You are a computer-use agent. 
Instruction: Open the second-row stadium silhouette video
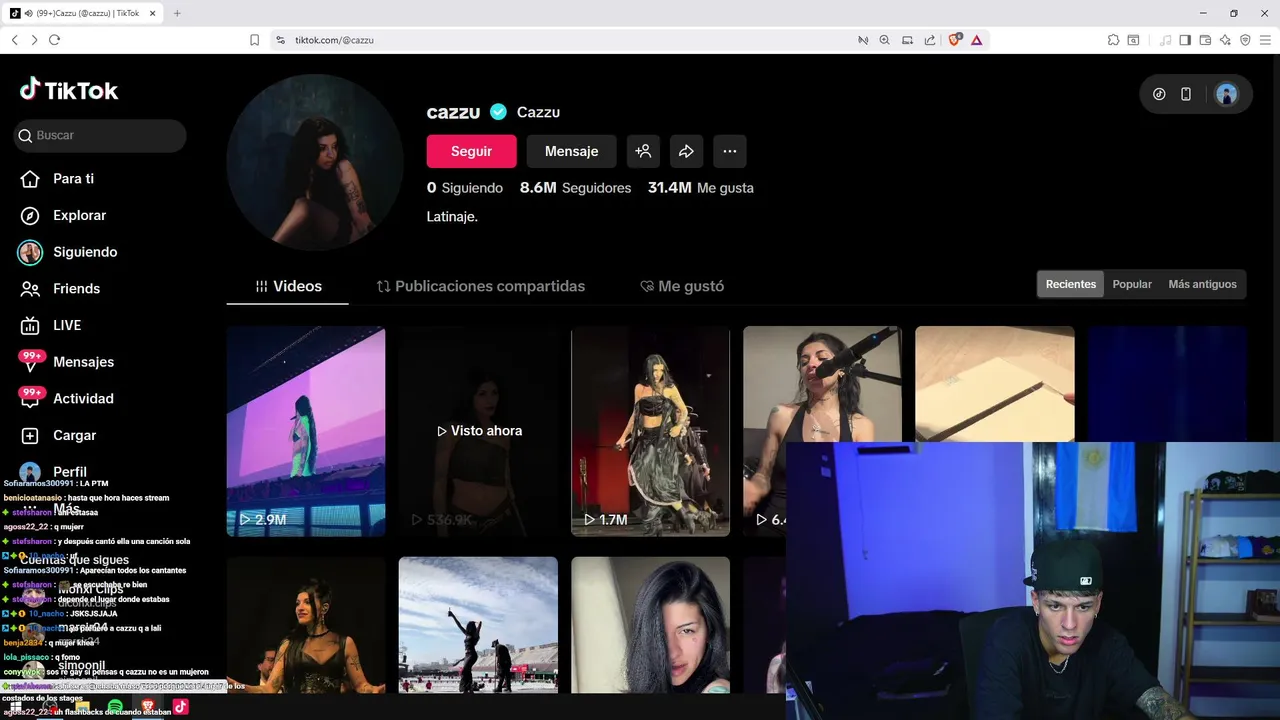click(x=478, y=625)
